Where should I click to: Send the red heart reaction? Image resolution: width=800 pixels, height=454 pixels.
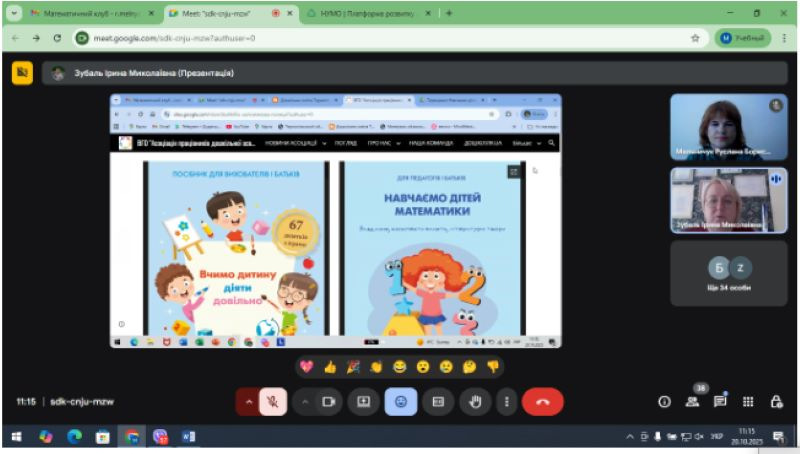tap(306, 367)
